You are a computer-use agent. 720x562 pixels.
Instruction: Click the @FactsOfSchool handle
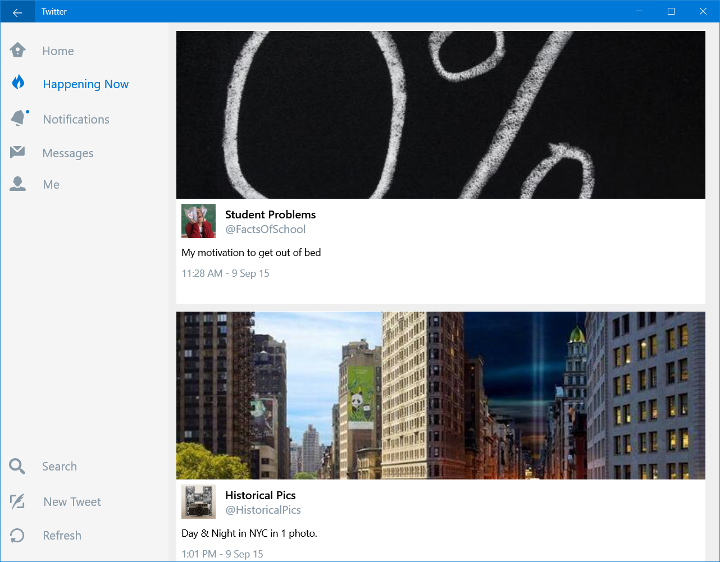(x=265, y=230)
